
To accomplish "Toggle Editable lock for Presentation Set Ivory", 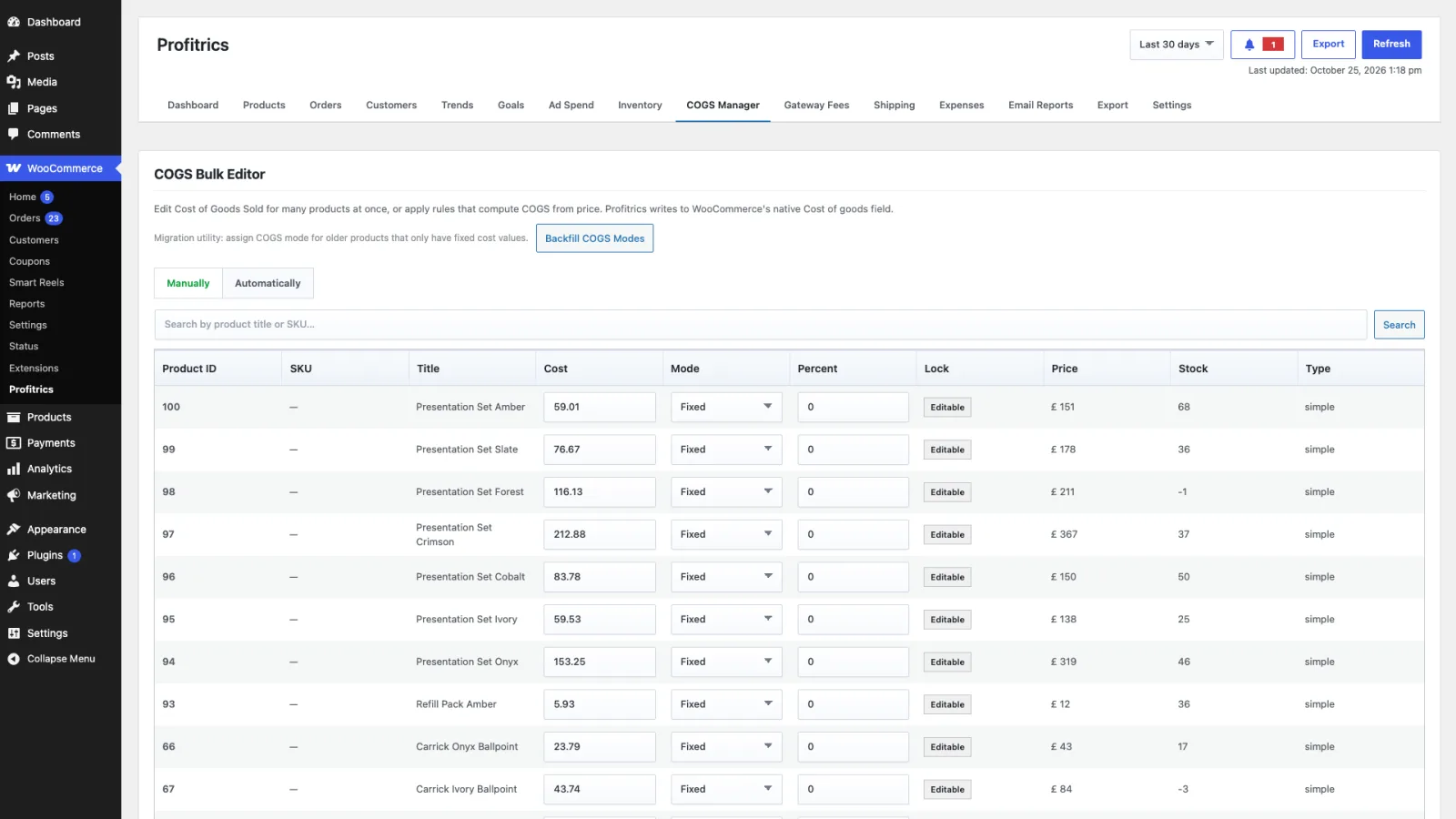I will tap(947, 620).
